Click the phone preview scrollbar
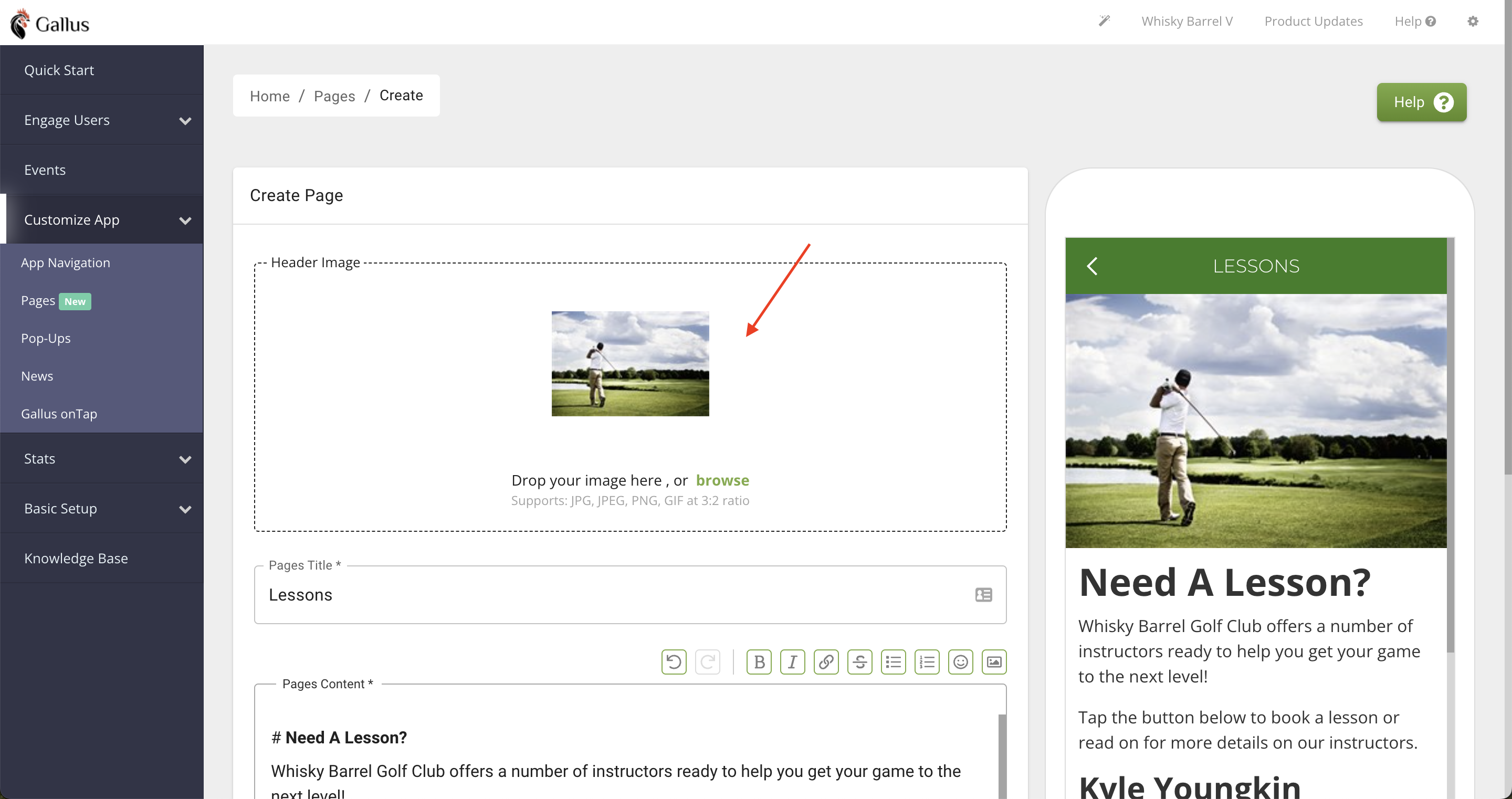This screenshot has width=1512, height=799. point(1451,445)
